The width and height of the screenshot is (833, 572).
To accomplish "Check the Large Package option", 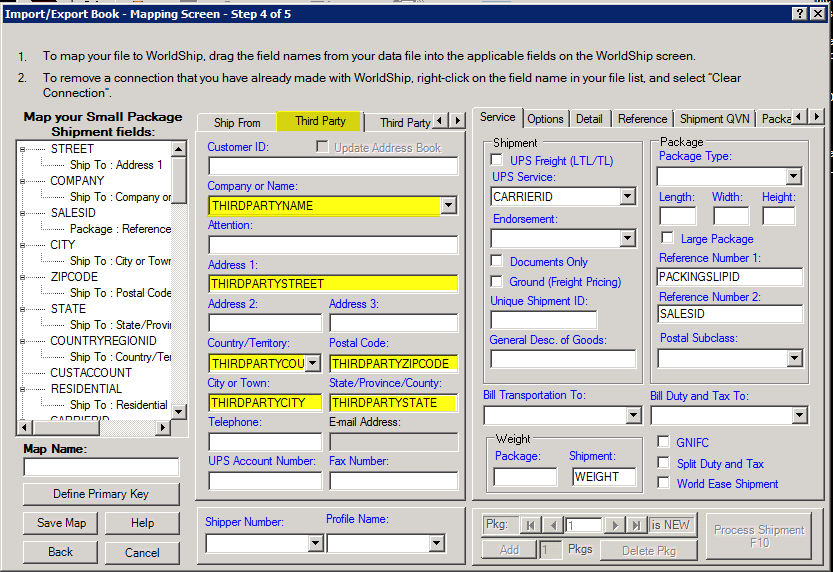I will (x=667, y=239).
